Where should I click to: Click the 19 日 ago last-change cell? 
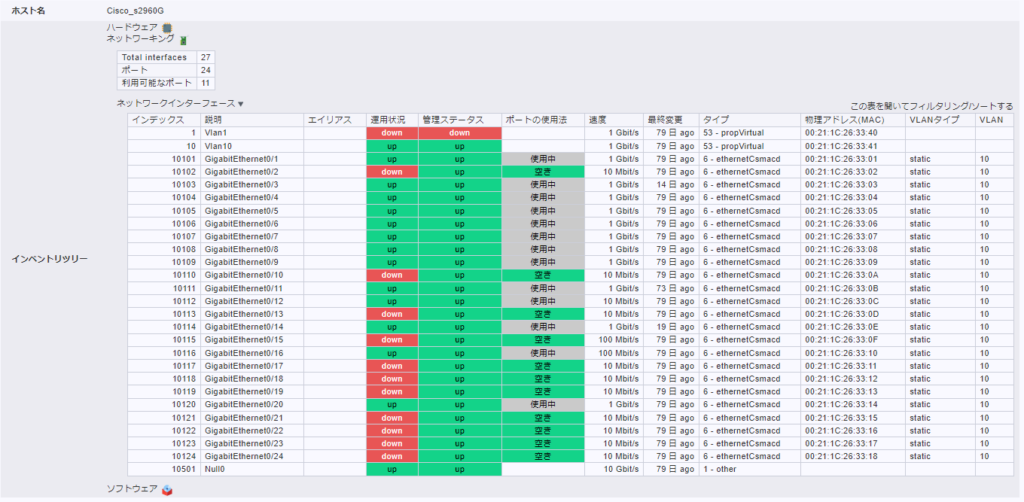coord(671,326)
